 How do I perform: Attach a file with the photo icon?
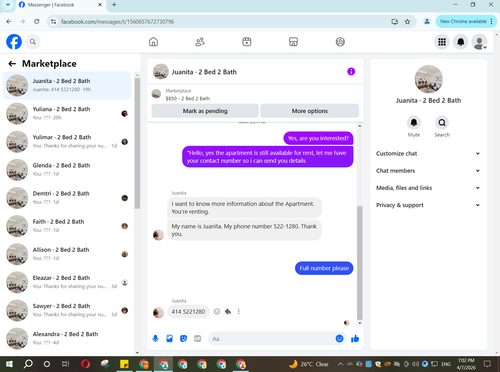(169, 339)
